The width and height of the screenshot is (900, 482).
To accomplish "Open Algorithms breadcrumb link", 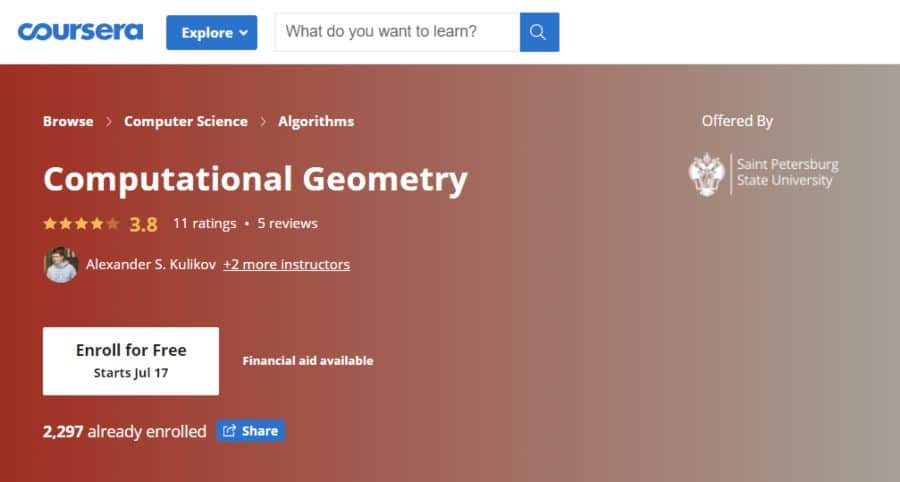I will (x=316, y=121).
